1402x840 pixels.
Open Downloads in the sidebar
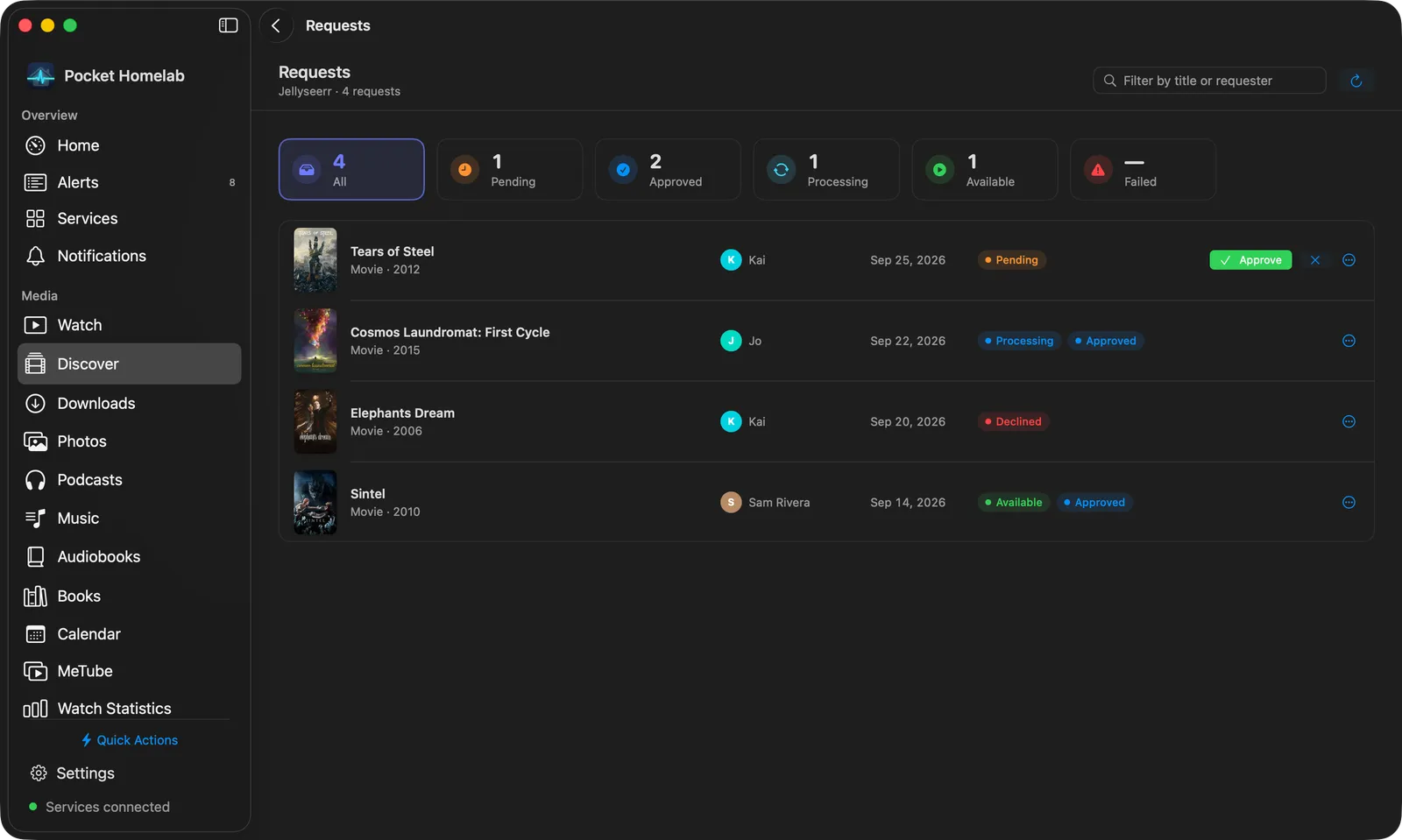tap(129, 403)
